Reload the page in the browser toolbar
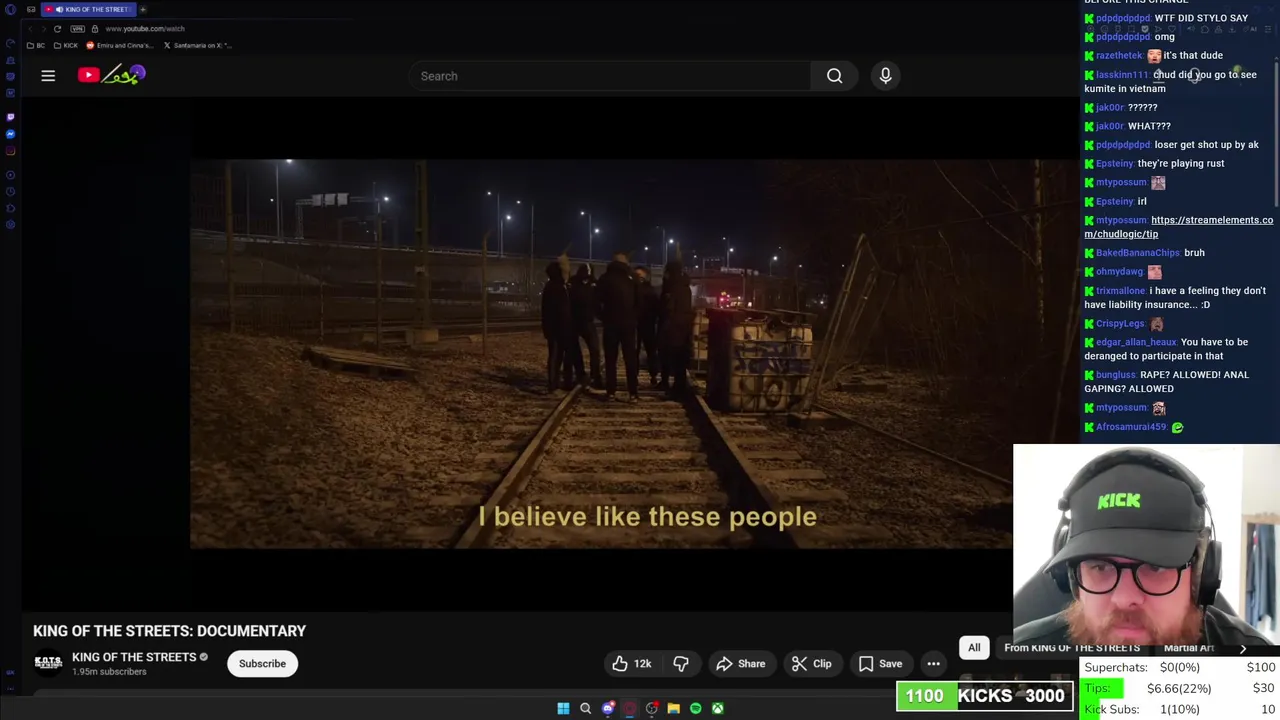This screenshot has height=720, width=1280. [x=57, y=29]
